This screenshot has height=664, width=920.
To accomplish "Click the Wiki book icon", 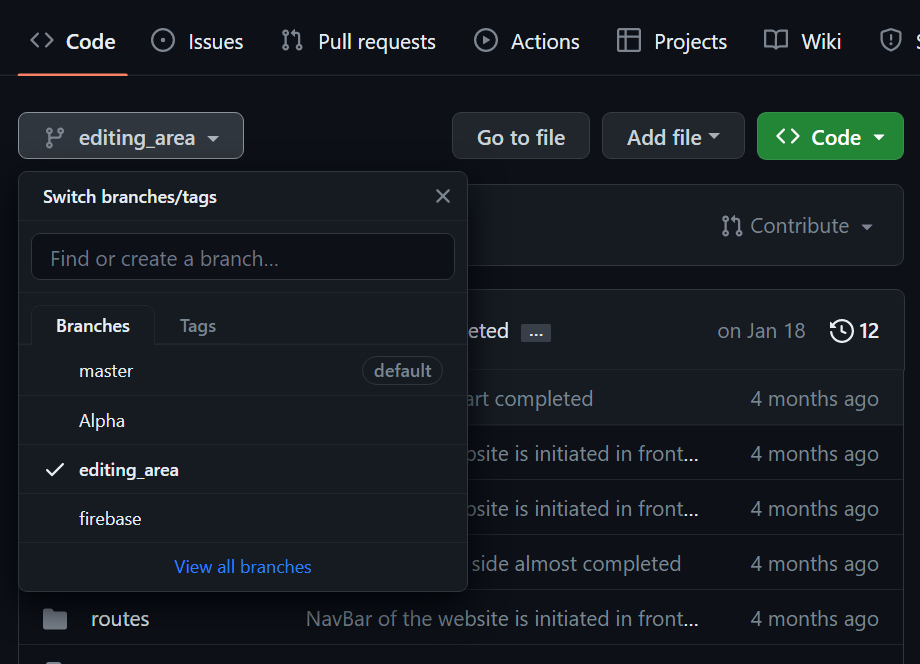I will pyautogui.click(x=776, y=41).
